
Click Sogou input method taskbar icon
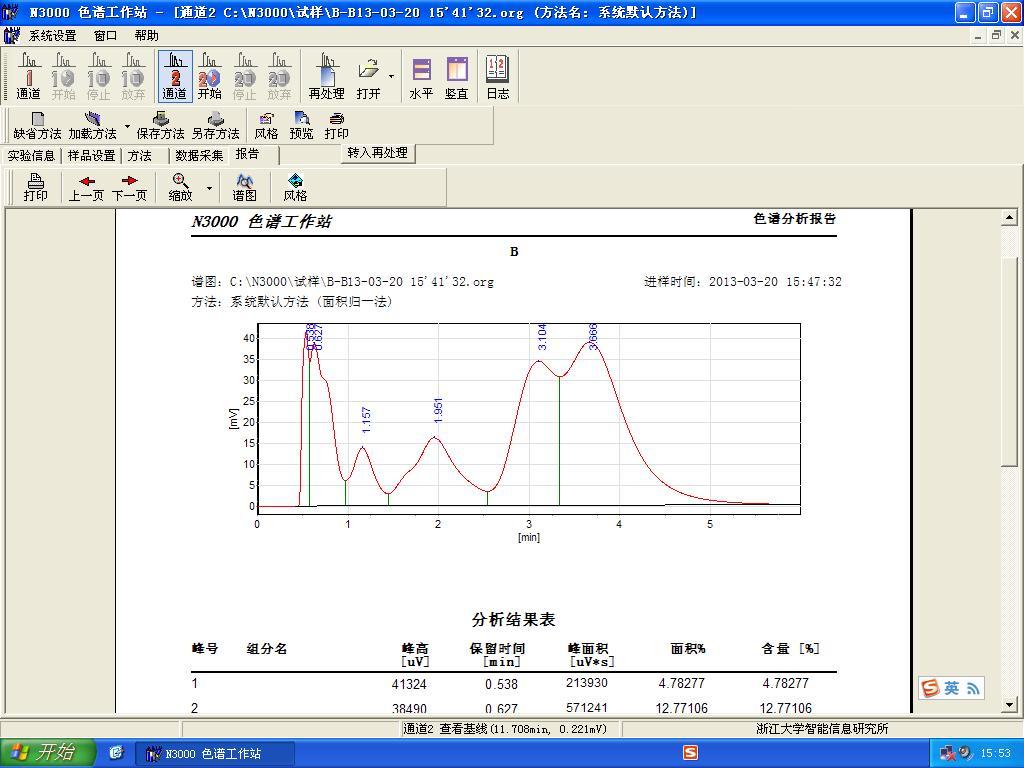[690, 753]
